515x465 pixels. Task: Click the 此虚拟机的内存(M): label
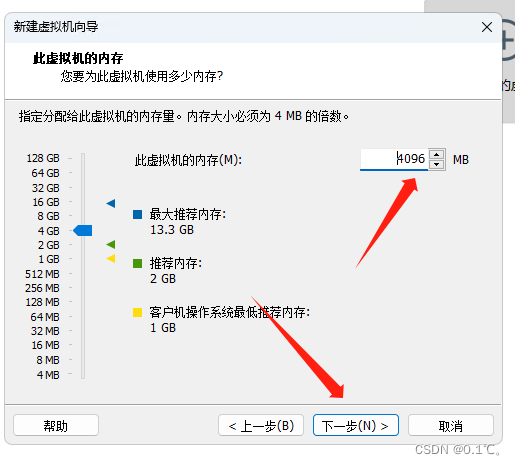pyautogui.click(x=188, y=160)
